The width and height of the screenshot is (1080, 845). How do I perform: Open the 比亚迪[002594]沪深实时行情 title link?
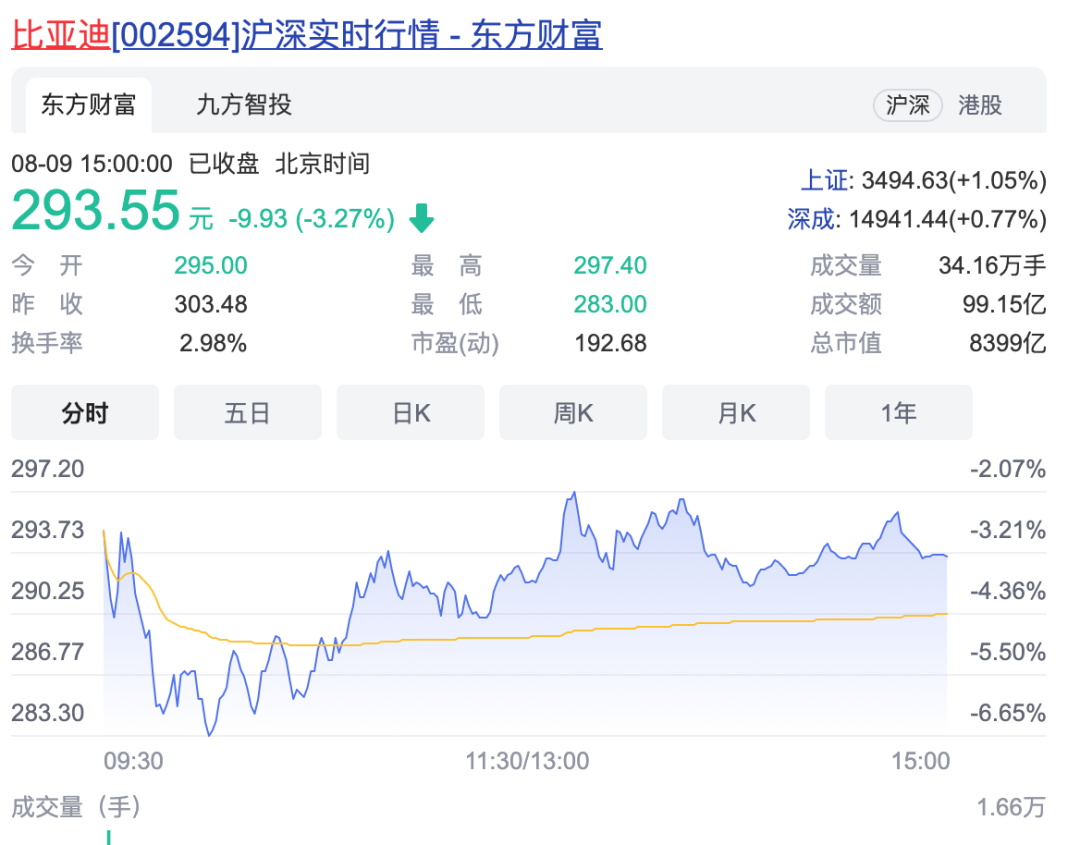click(x=307, y=34)
